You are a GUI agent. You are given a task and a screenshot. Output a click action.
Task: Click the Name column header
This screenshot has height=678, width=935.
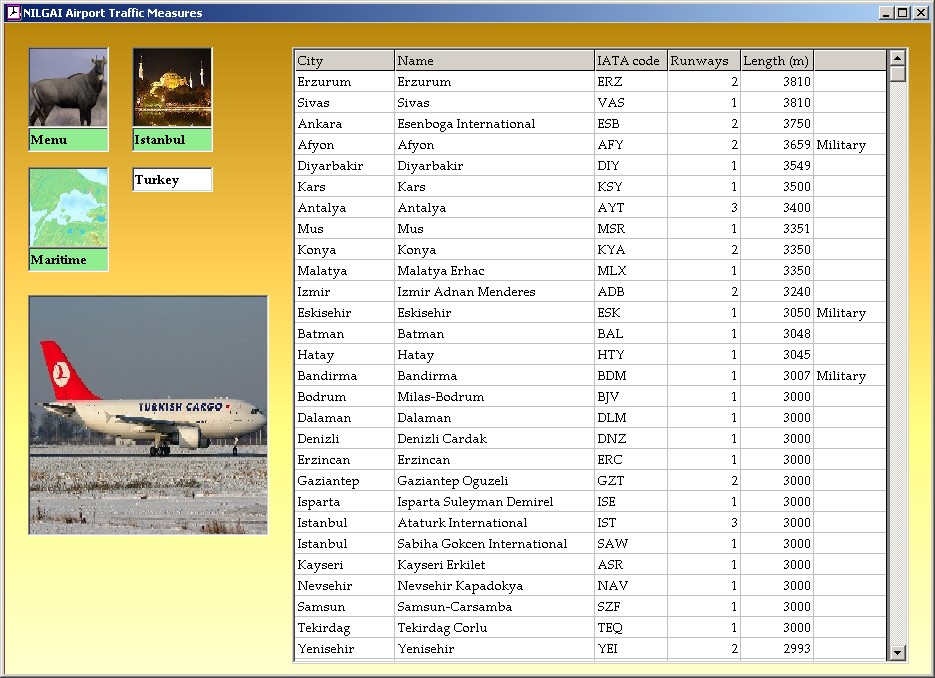pyautogui.click(x=494, y=61)
